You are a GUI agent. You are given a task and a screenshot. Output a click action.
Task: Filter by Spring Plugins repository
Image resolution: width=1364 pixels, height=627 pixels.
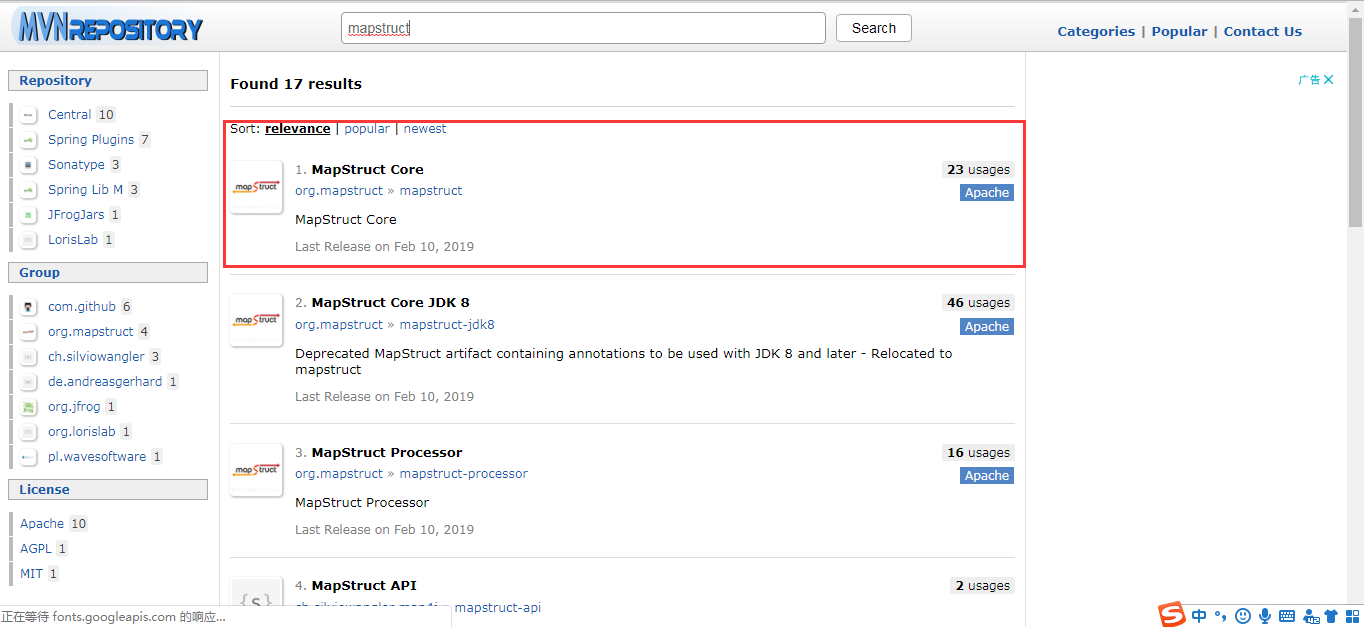tap(91, 140)
